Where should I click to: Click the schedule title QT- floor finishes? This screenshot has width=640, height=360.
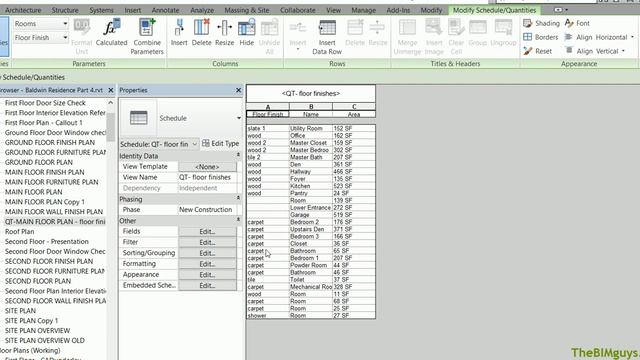311,93
